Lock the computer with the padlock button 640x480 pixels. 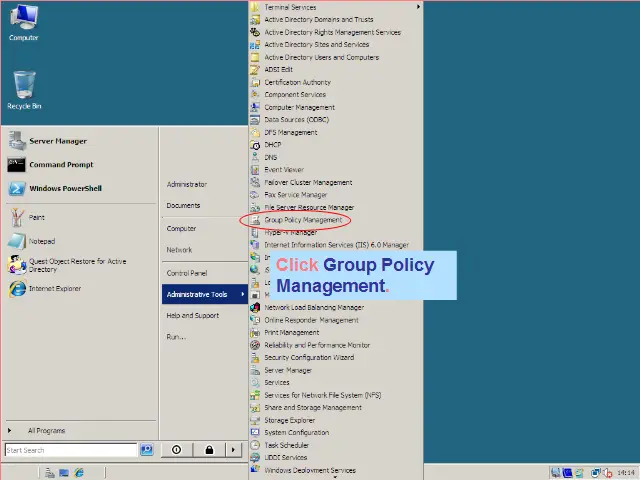tap(209, 450)
